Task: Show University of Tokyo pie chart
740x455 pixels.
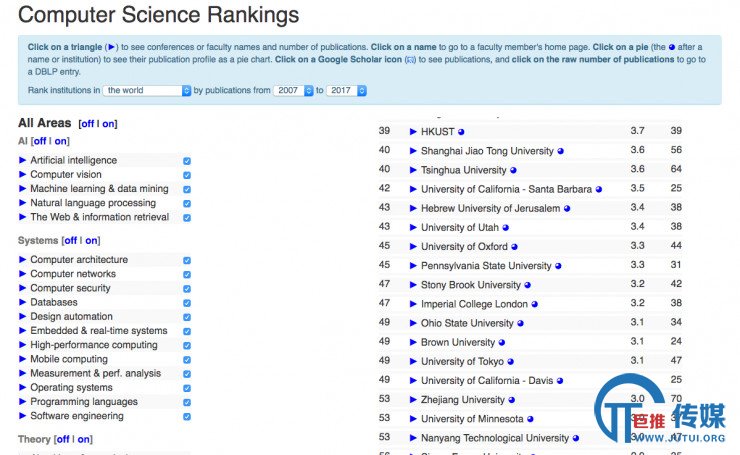Action: (x=511, y=362)
